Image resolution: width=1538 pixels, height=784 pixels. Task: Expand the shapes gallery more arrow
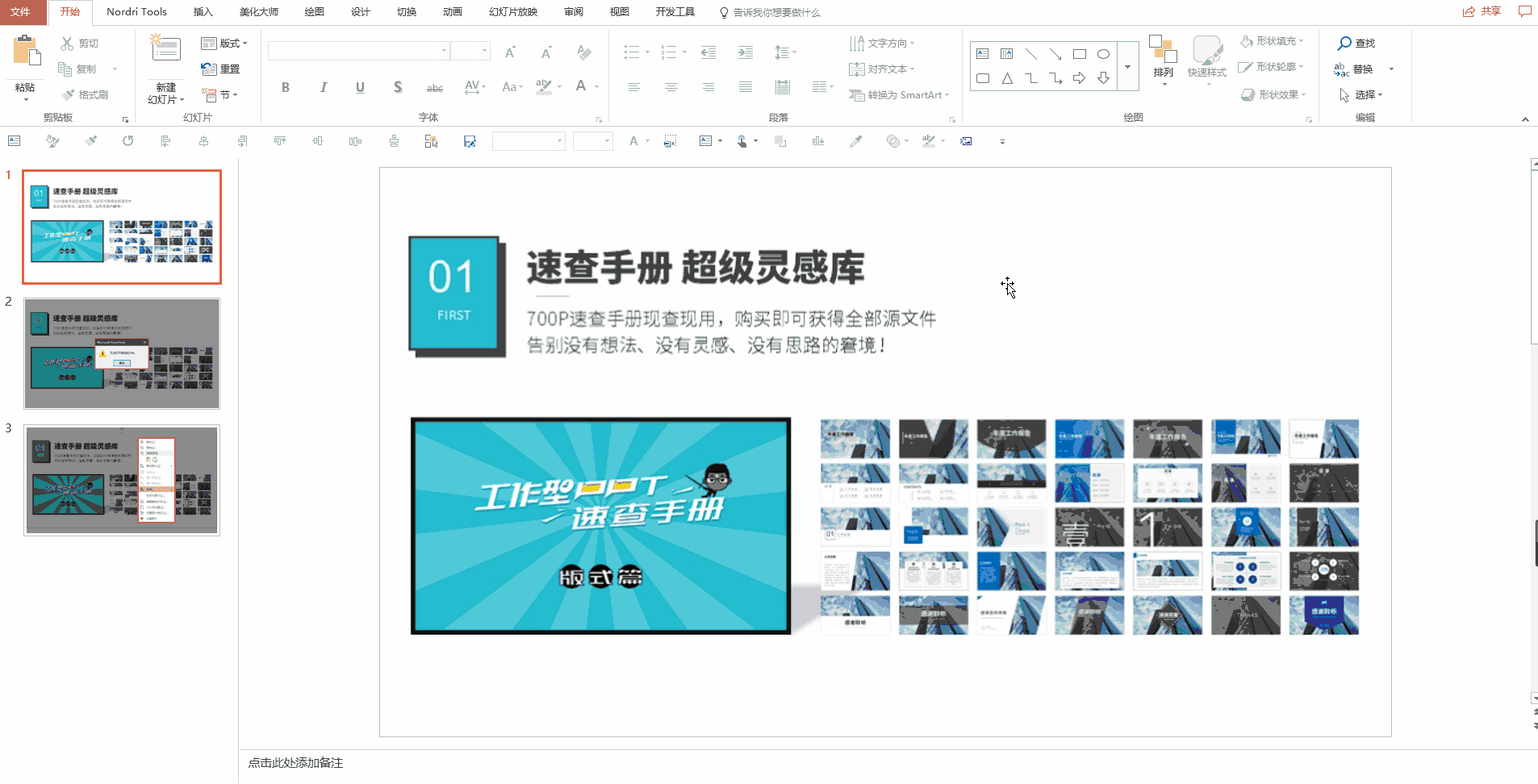pyautogui.click(x=1128, y=67)
